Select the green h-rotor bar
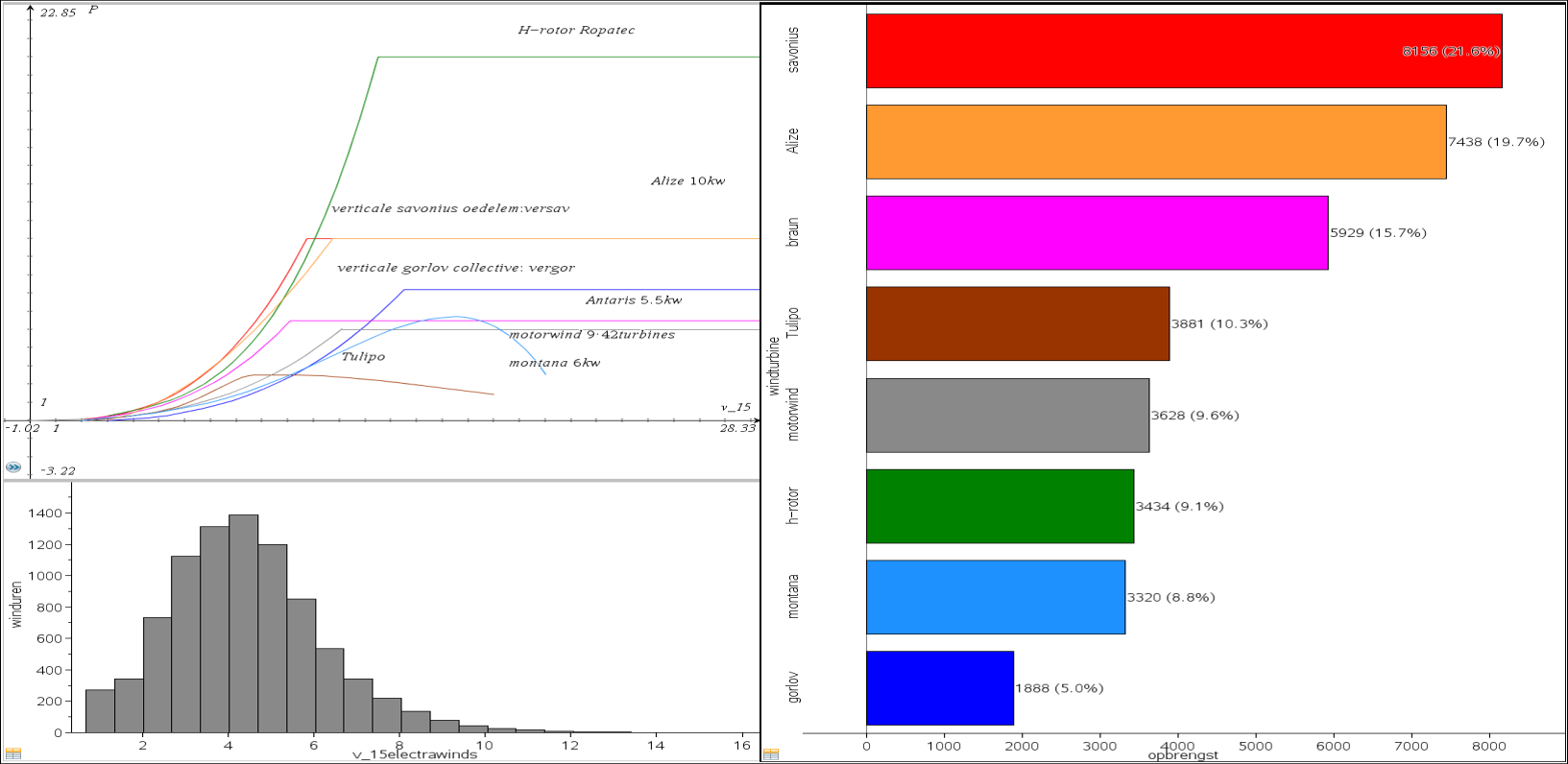Screen dimensions: 1568x764 (x=1001, y=506)
